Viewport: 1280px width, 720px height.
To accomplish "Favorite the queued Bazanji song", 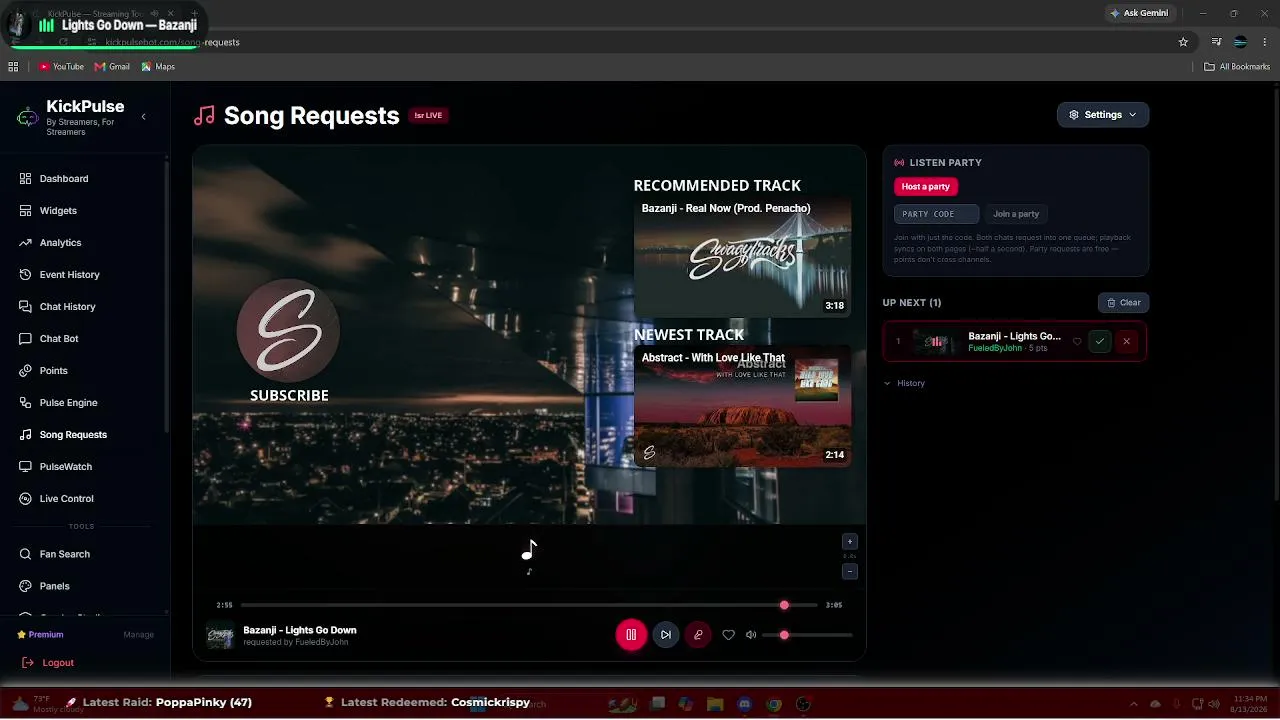I will point(1077,342).
